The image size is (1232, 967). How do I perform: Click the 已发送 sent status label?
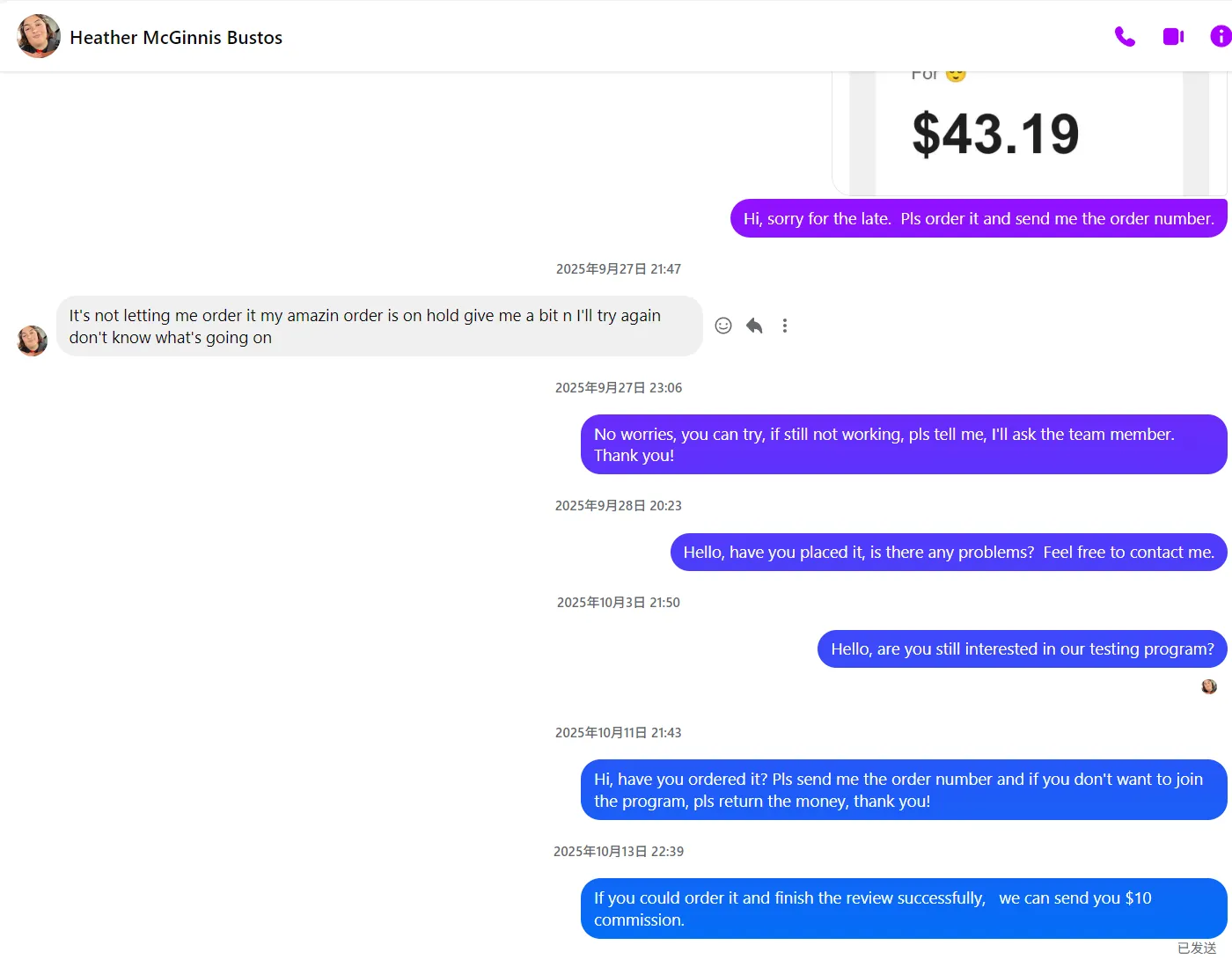pos(1197,949)
